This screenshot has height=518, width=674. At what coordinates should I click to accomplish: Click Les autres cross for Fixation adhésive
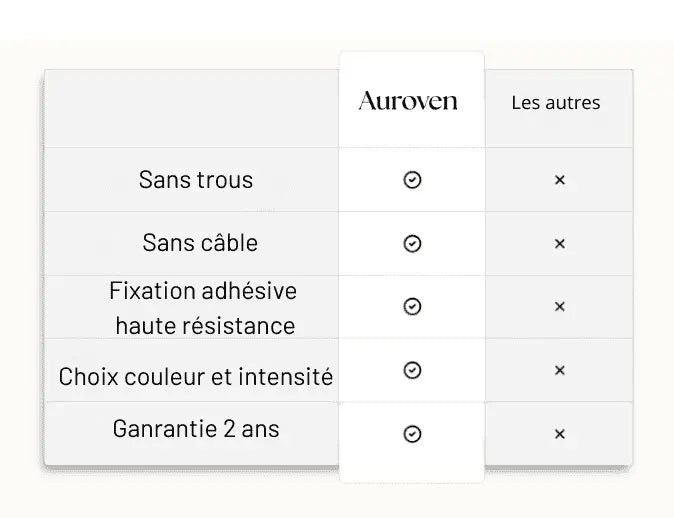pos(560,307)
